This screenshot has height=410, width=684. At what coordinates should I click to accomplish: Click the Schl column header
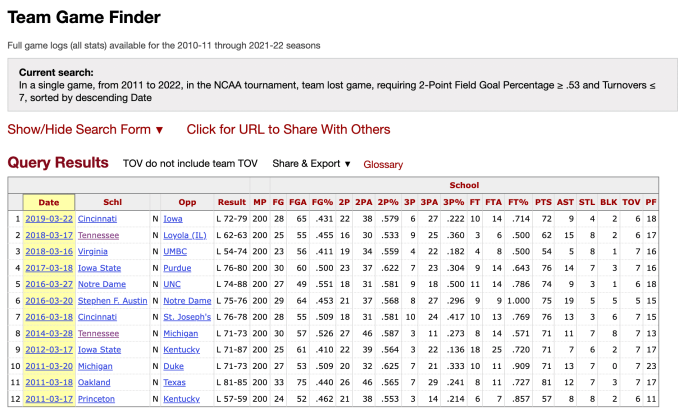[112, 202]
